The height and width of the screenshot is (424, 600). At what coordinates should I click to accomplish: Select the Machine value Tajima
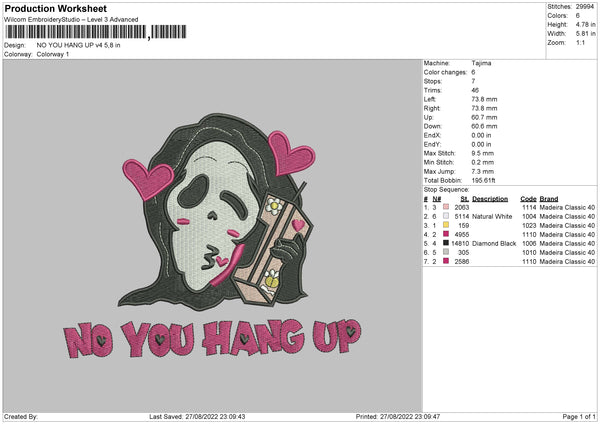pos(480,62)
